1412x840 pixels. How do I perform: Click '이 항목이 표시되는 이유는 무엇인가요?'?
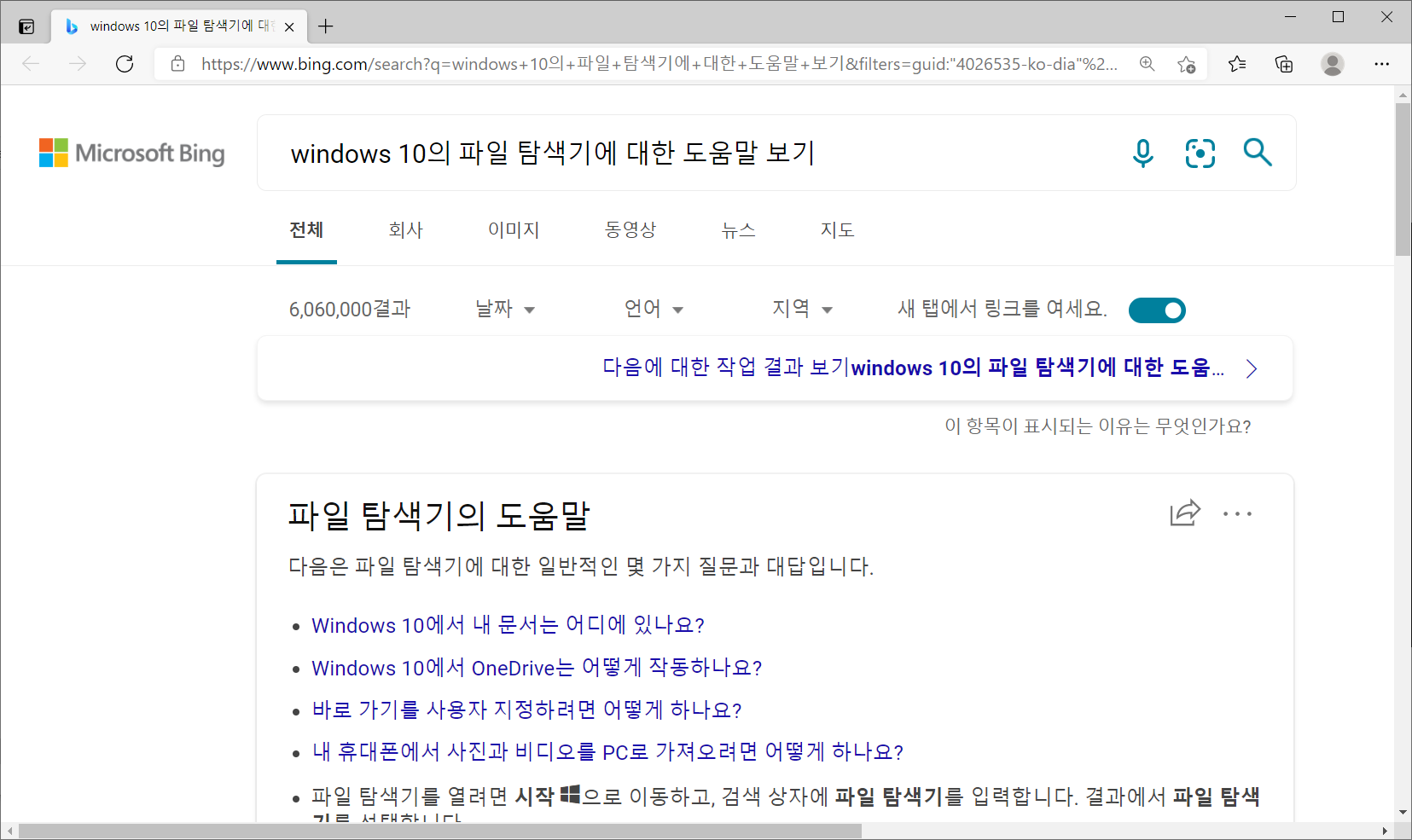click(1098, 426)
